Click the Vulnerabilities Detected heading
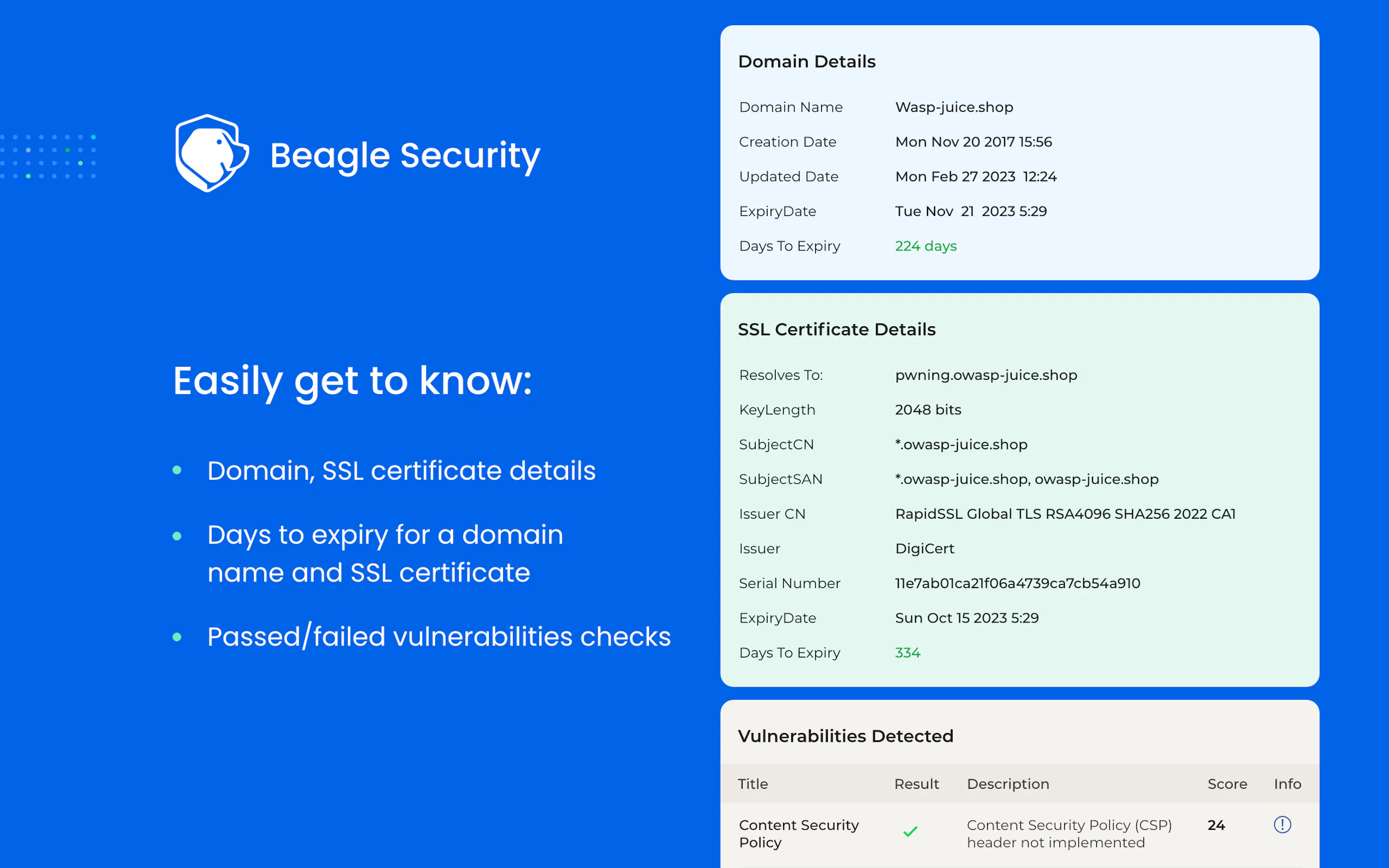The image size is (1389, 868). coord(845,736)
